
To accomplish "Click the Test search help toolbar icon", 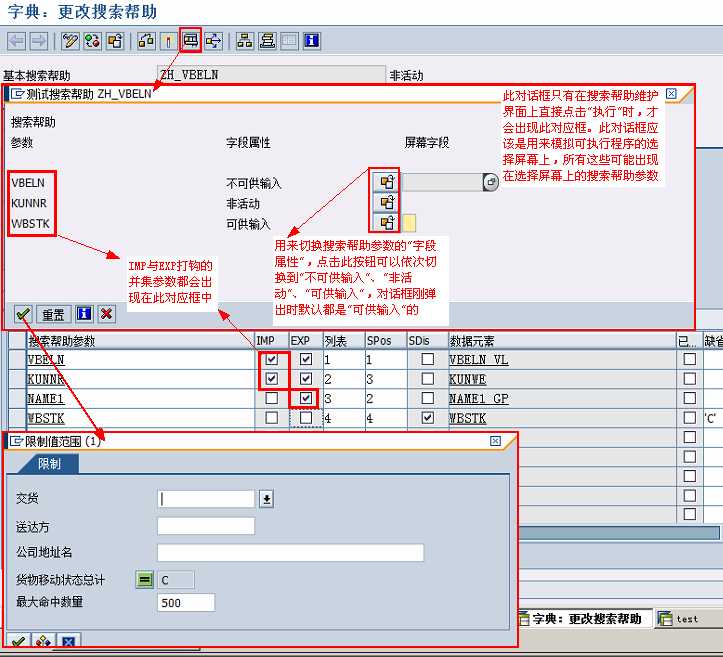I will 190,41.
